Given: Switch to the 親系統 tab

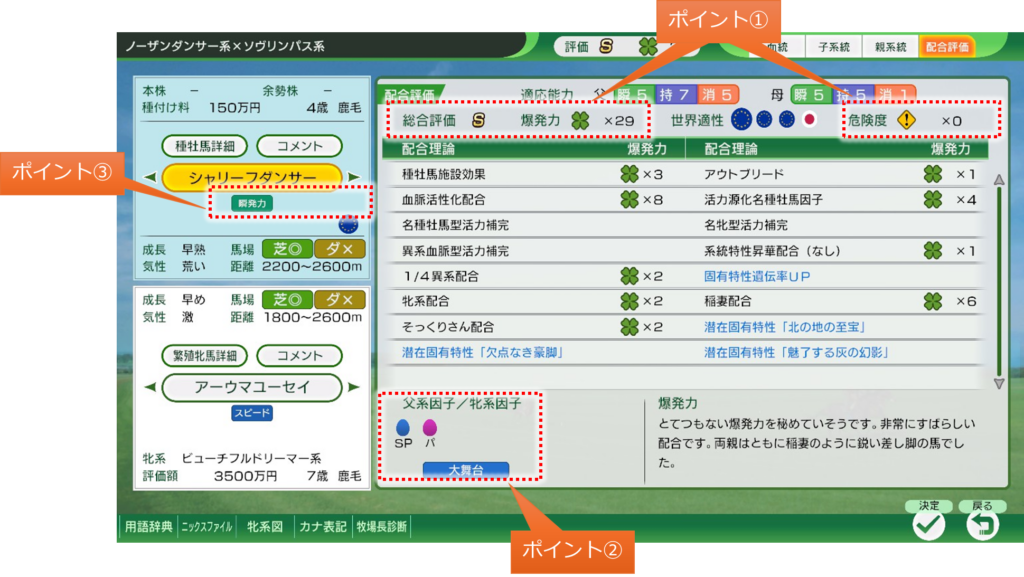Looking at the screenshot, I should [889, 46].
